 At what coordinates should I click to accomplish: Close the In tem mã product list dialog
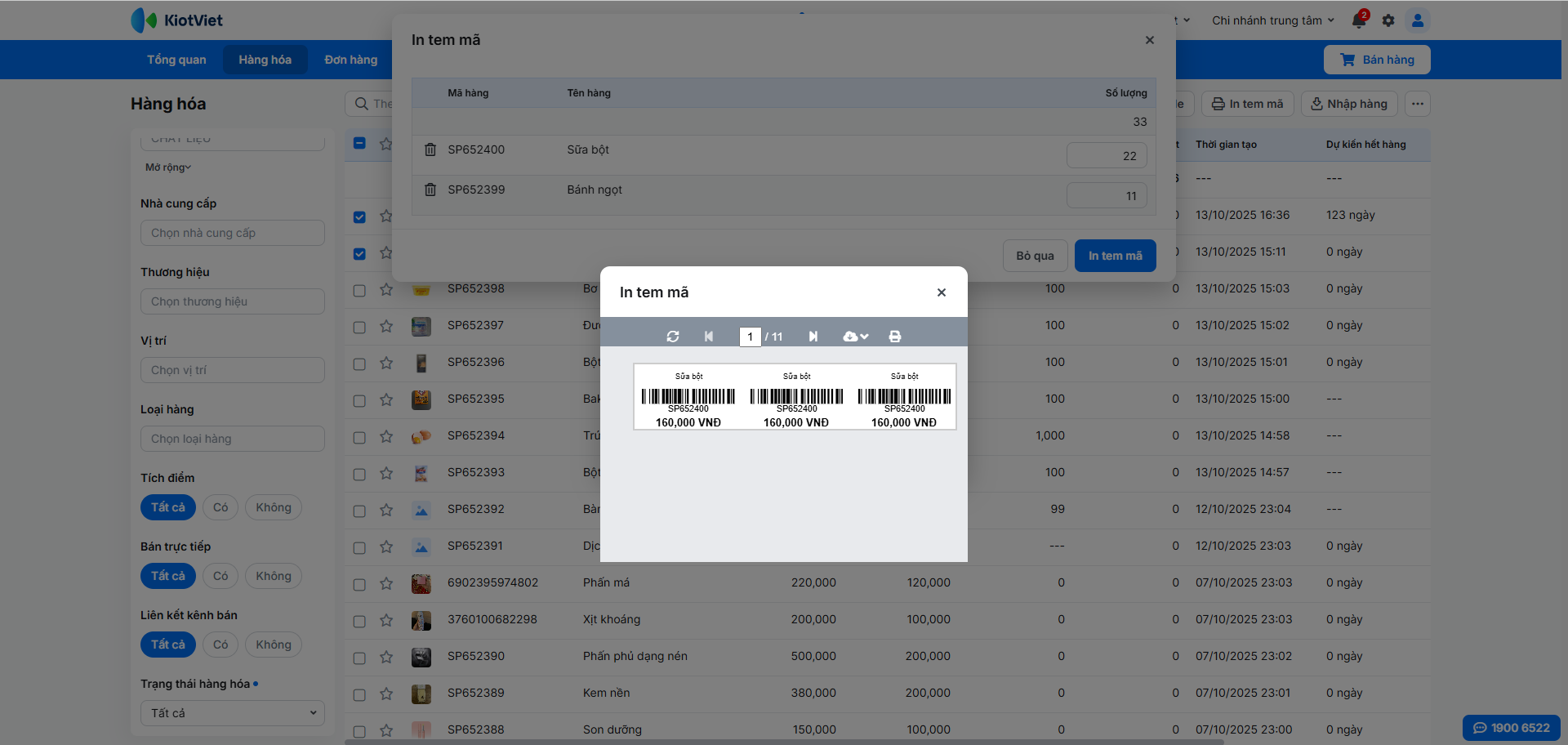[1150, 40]
